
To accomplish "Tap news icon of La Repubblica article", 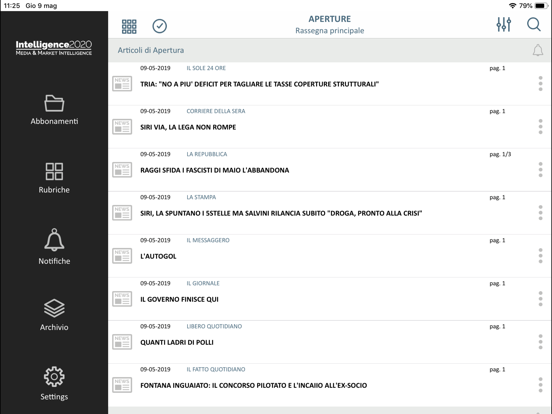I will coord(122,170).
